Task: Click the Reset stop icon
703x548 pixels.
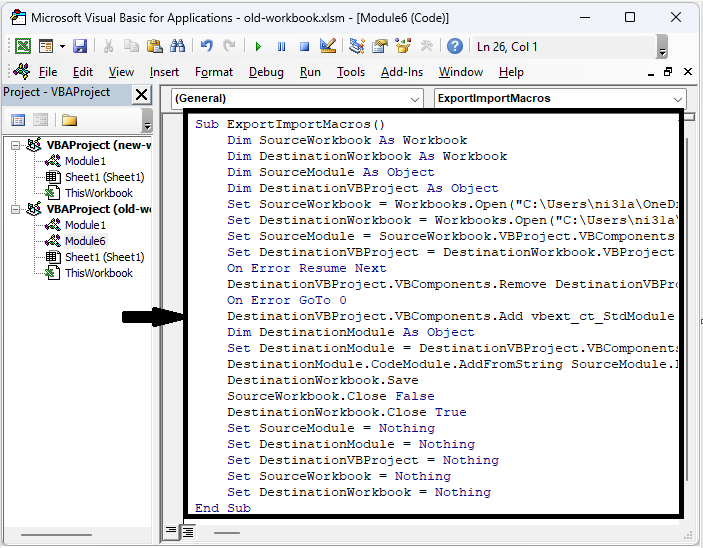Action: pyautogui.click(x=304, y=47)
